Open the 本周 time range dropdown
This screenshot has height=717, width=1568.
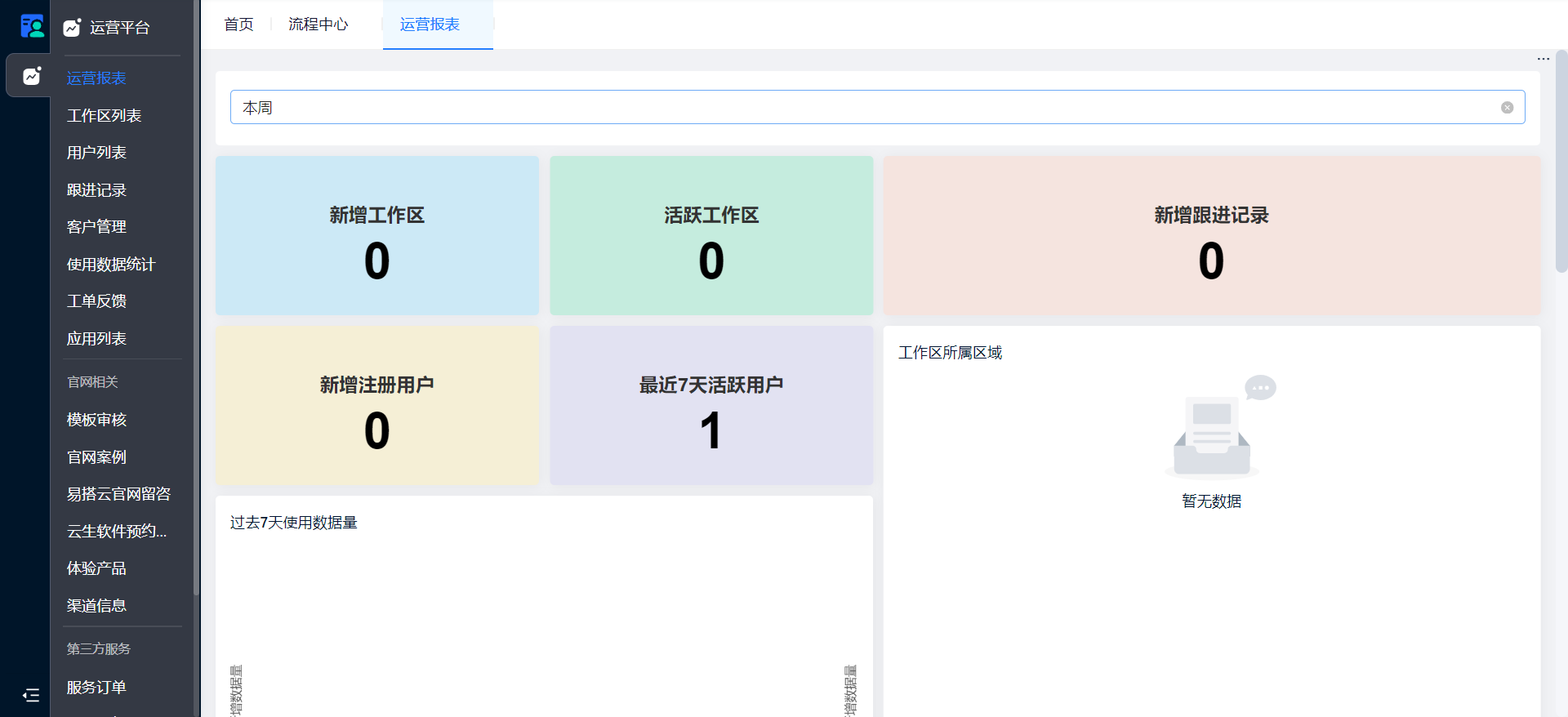tap(866, 108)
